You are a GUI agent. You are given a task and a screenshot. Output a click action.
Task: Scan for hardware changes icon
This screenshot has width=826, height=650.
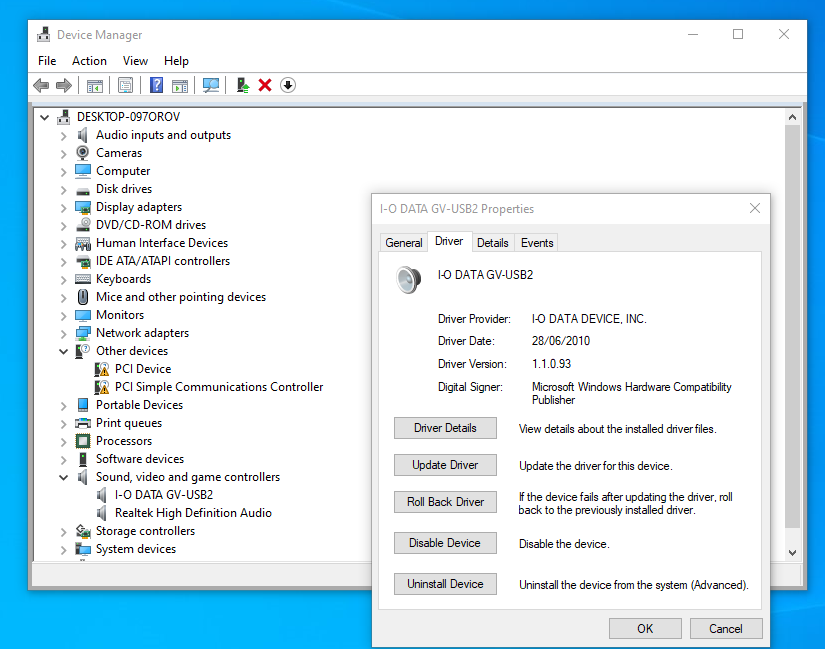pos(211,85)
